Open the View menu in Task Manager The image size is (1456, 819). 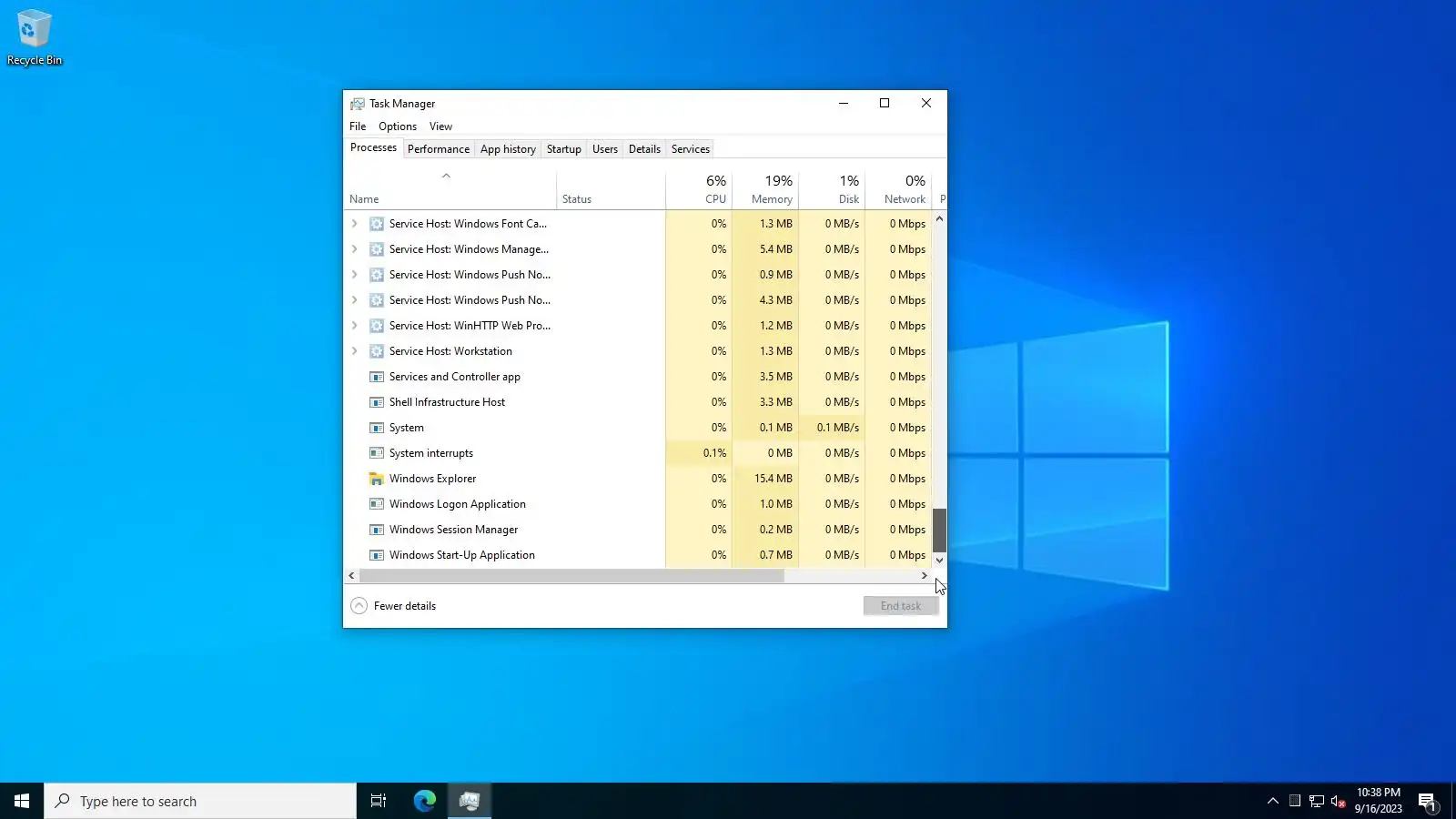tap(440, 126)
